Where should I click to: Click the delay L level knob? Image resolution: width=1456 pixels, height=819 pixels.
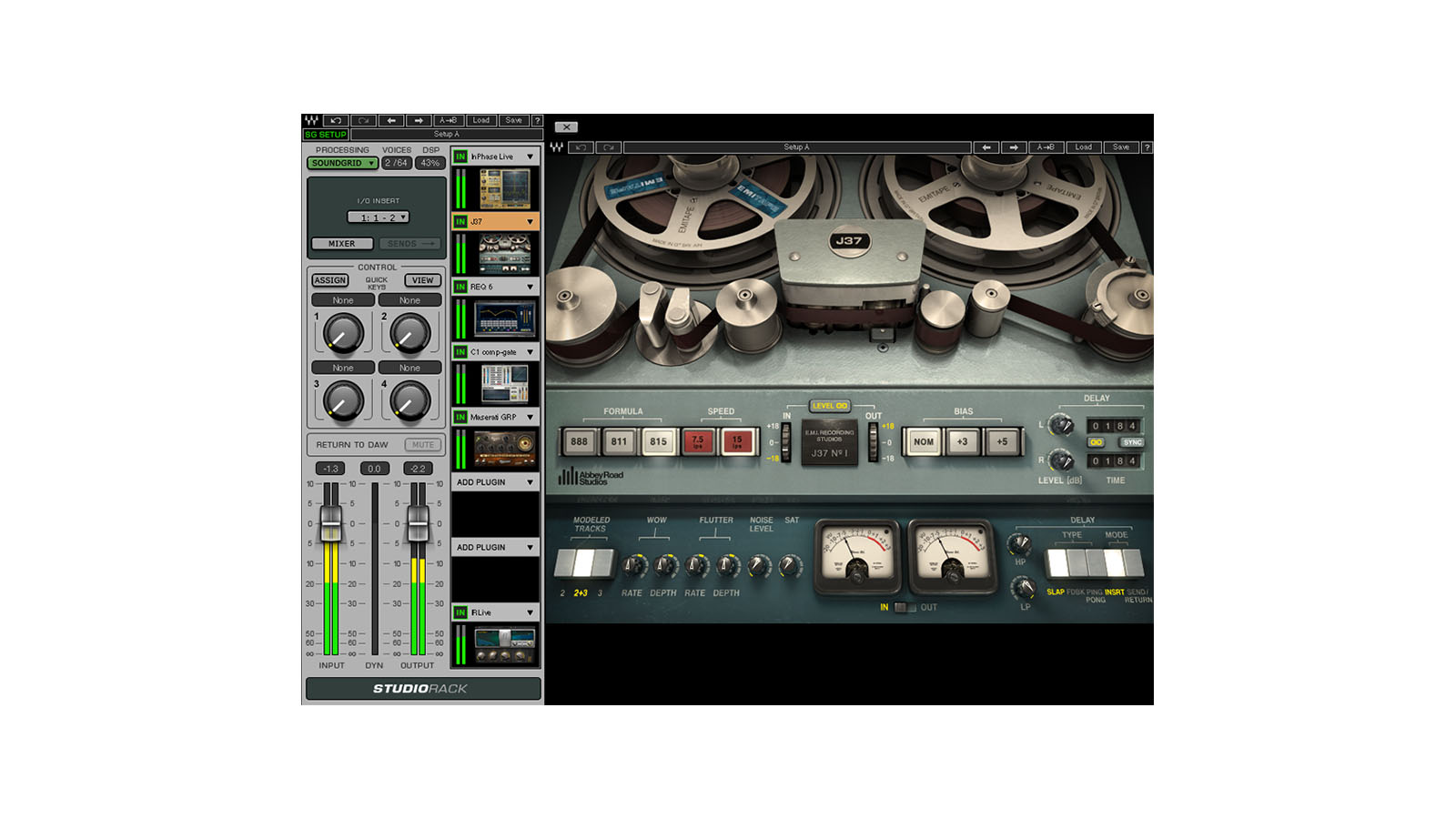point(1060,425)
